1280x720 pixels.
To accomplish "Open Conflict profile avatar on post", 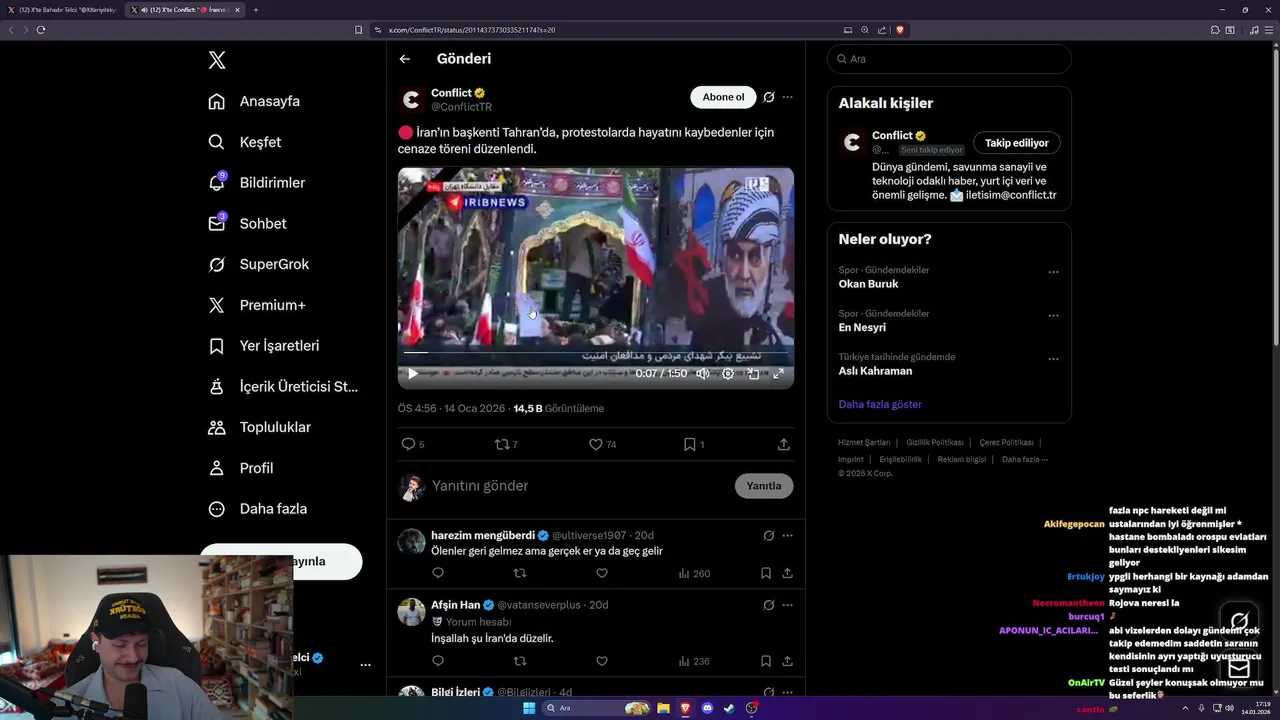I will point(412,100).
